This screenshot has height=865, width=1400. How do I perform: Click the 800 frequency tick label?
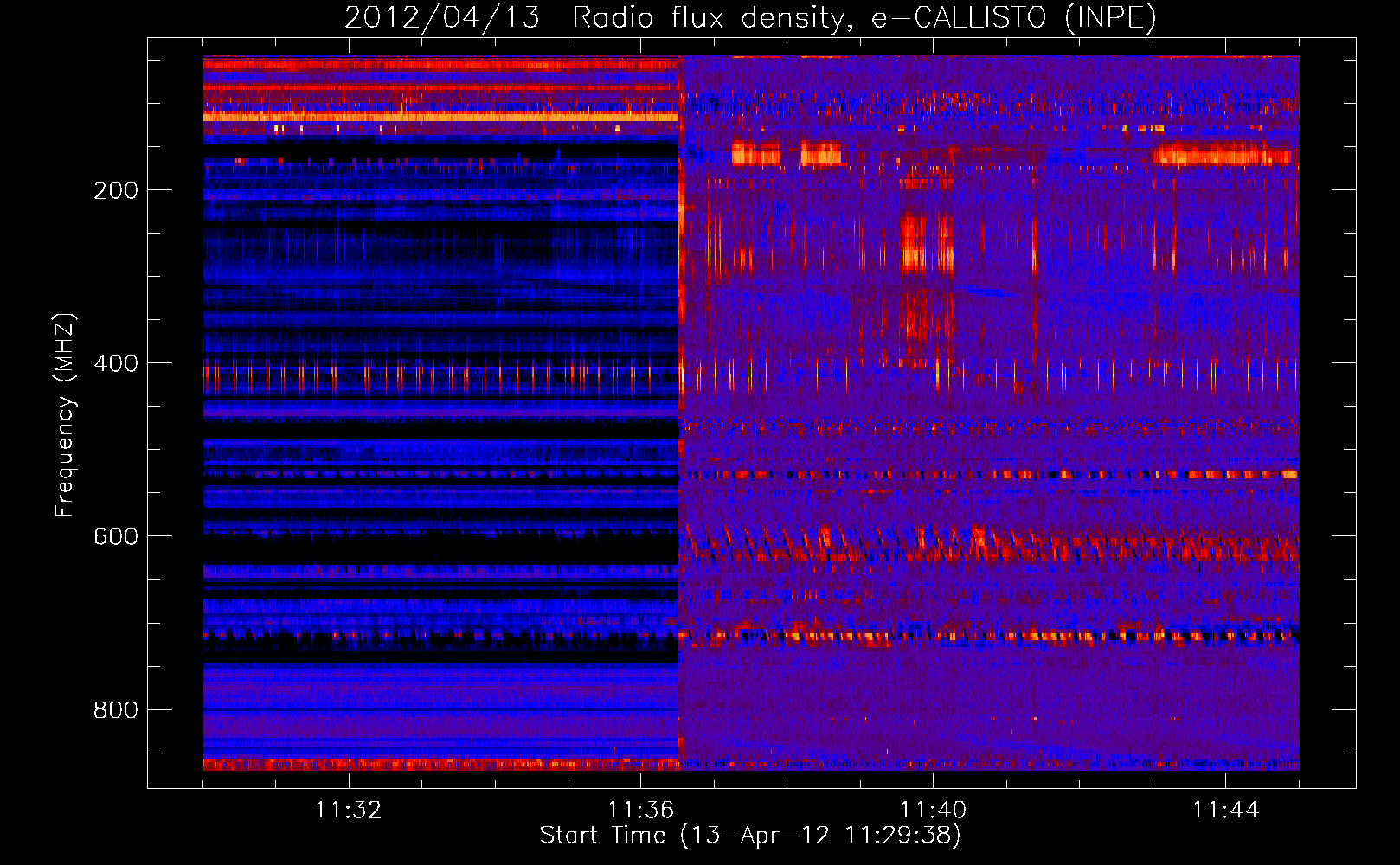click(x=116, y=710)
